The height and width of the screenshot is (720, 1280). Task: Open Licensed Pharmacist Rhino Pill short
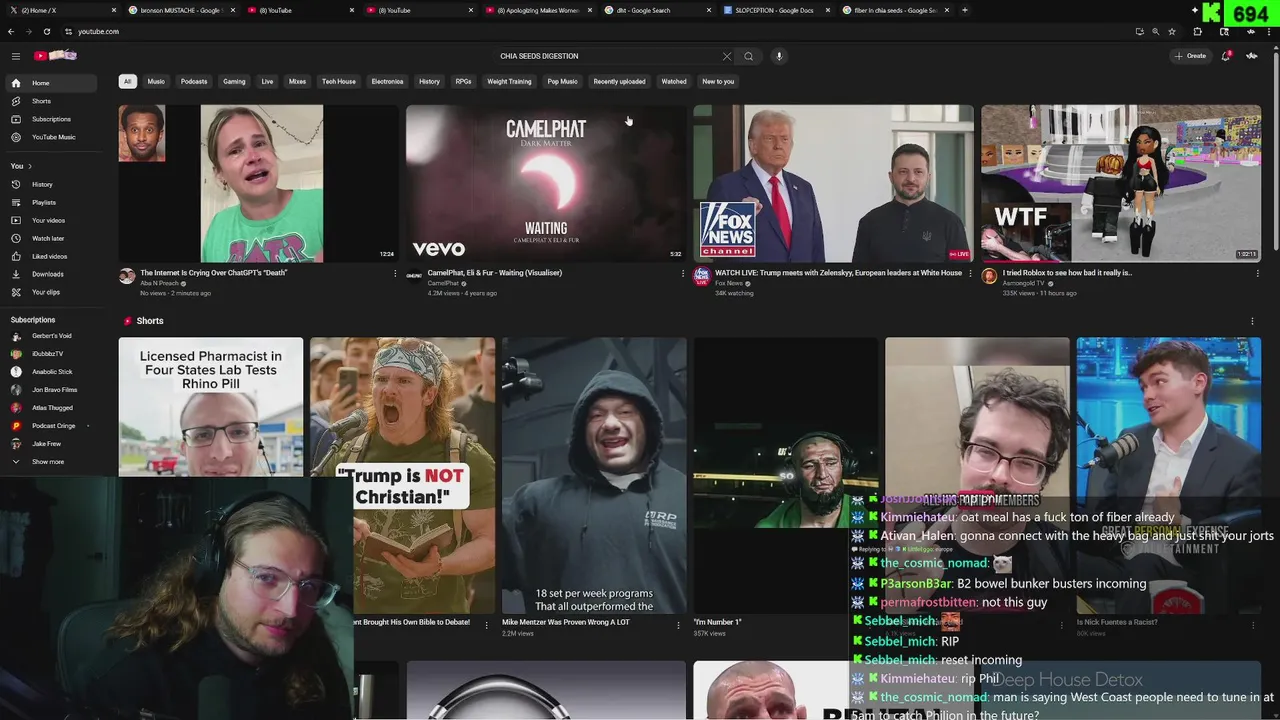pyautogui.click(x=211, y=407)
